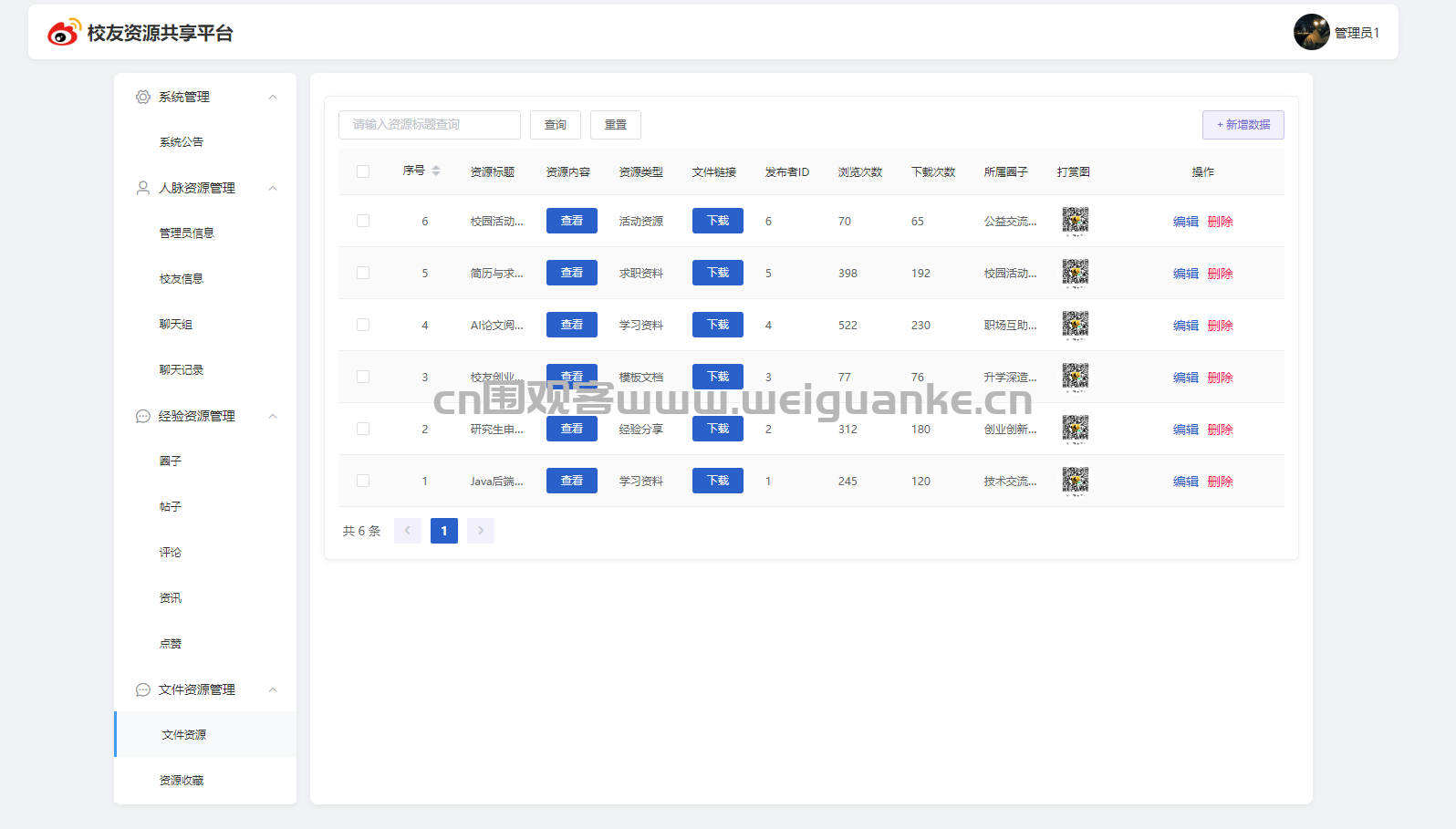1456x829 pixels.
Task: Click 删除 link for the AI论文 row
Action: tap(1220, 326)
